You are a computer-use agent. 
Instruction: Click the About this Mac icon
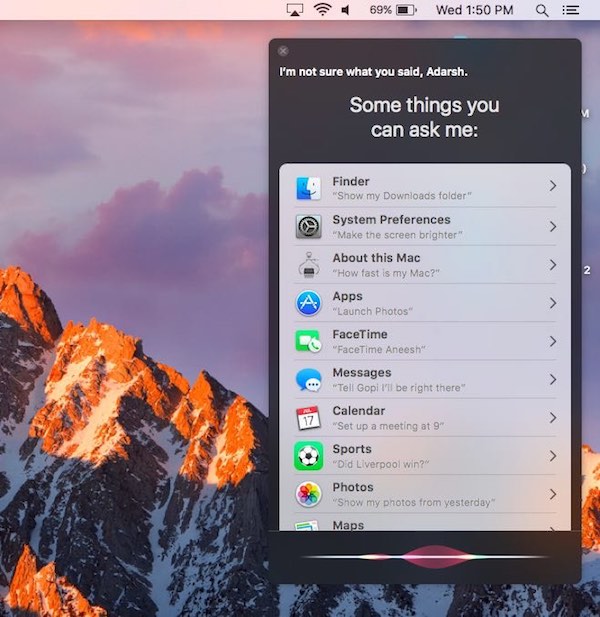[x=308, y=265]
